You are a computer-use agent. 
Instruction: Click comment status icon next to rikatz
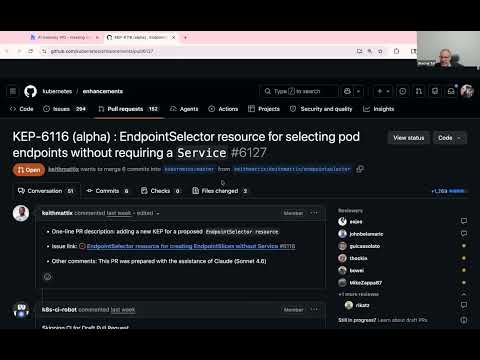coord(464,305)
